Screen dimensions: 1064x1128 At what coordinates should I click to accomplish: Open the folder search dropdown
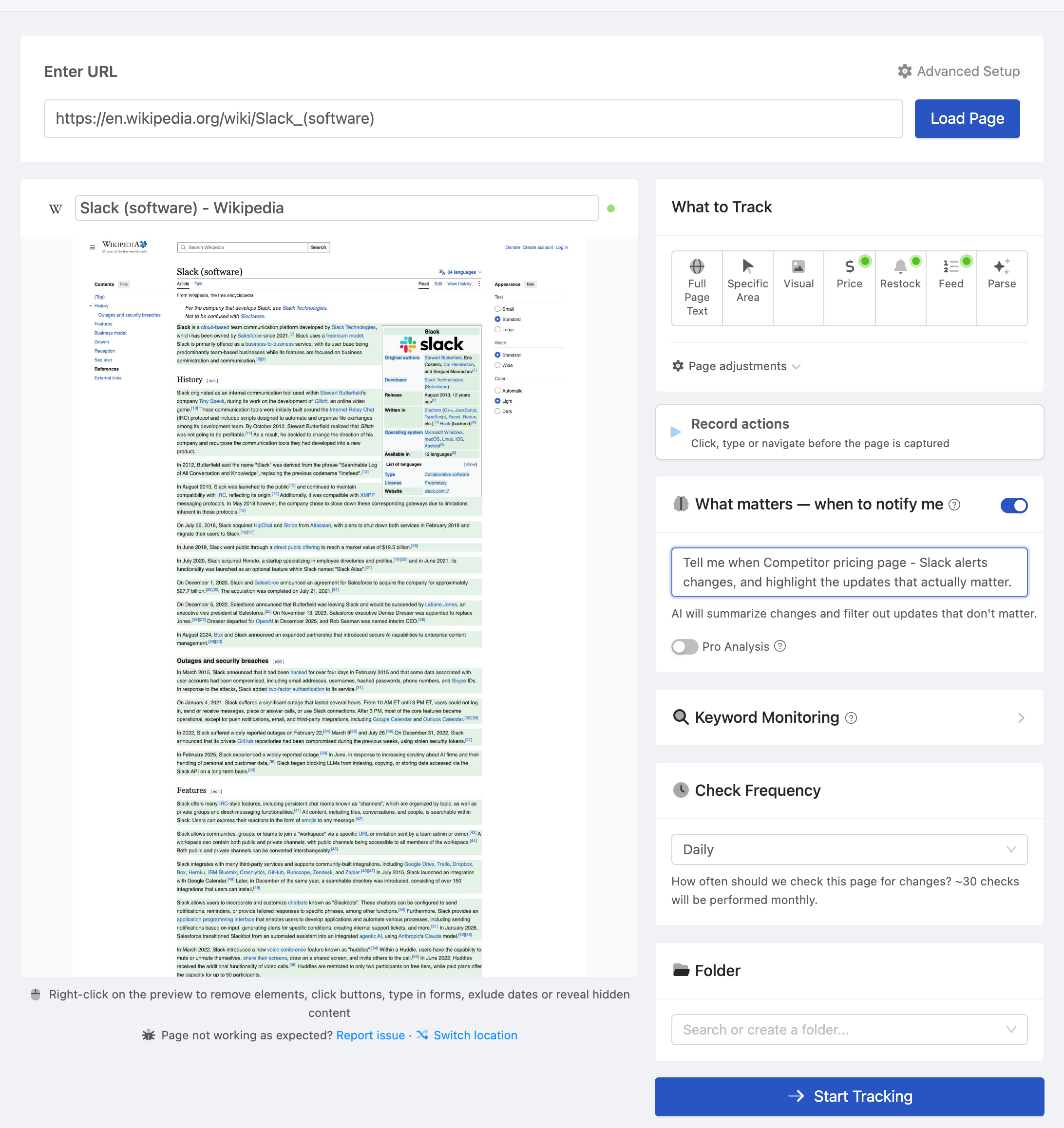click(x=849, y=1029)
